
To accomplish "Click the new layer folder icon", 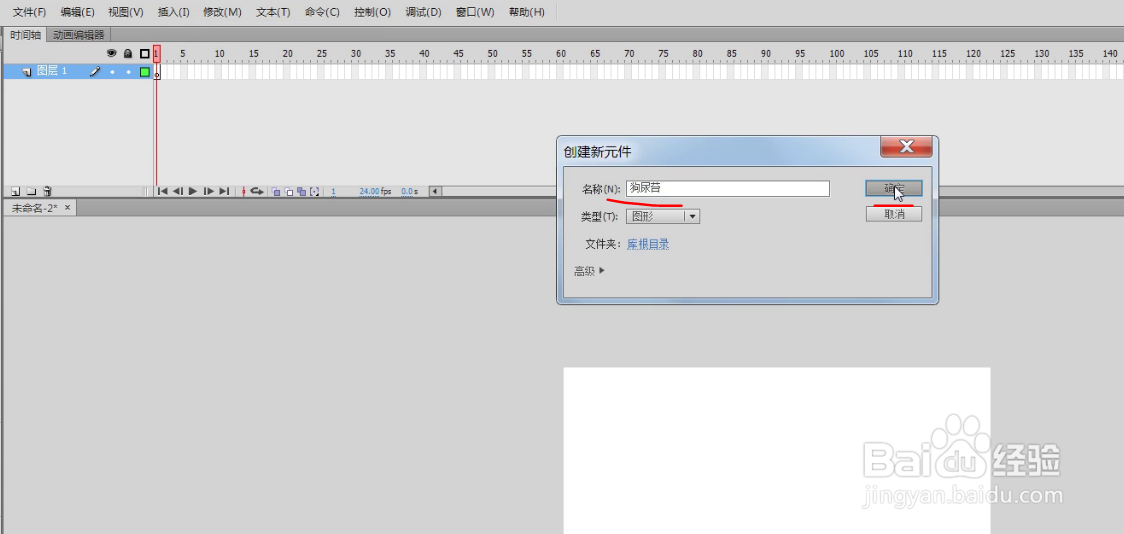I will click(x=31, y=191).
